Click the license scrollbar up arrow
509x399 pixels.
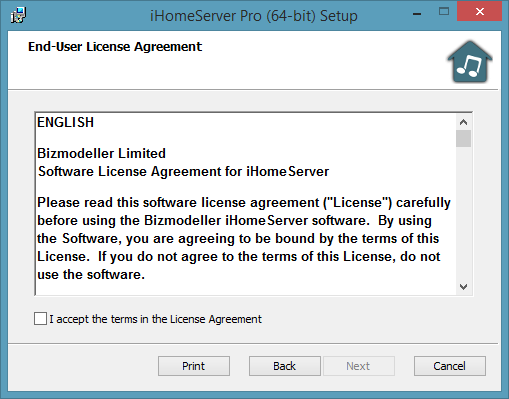463,122
